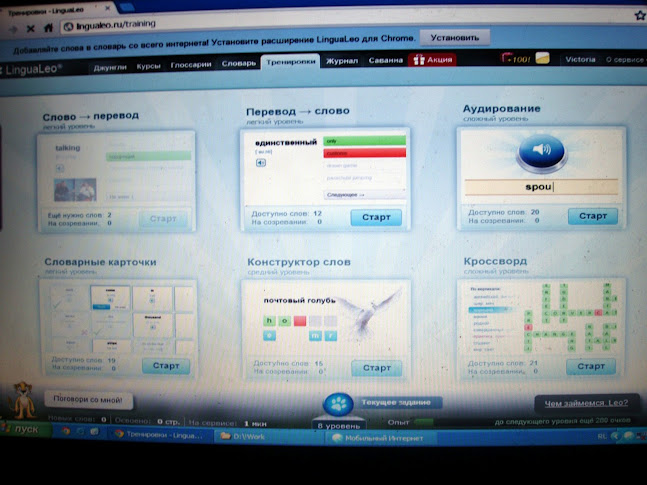Click the Поговори со мной! bubble
Screen dimensions: 647x485
pos(88,400)
